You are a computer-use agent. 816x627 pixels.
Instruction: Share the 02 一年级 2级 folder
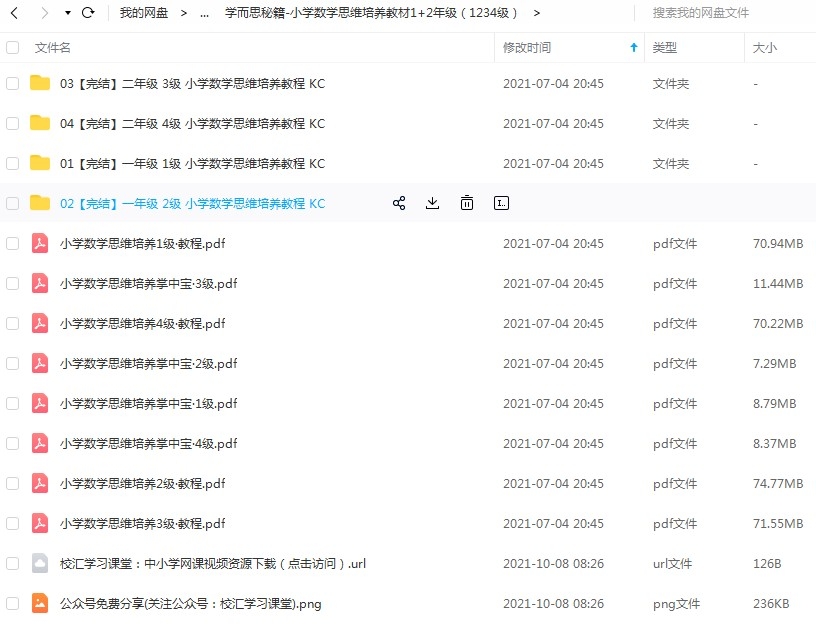pyautogui.click(x=399, y=203)
